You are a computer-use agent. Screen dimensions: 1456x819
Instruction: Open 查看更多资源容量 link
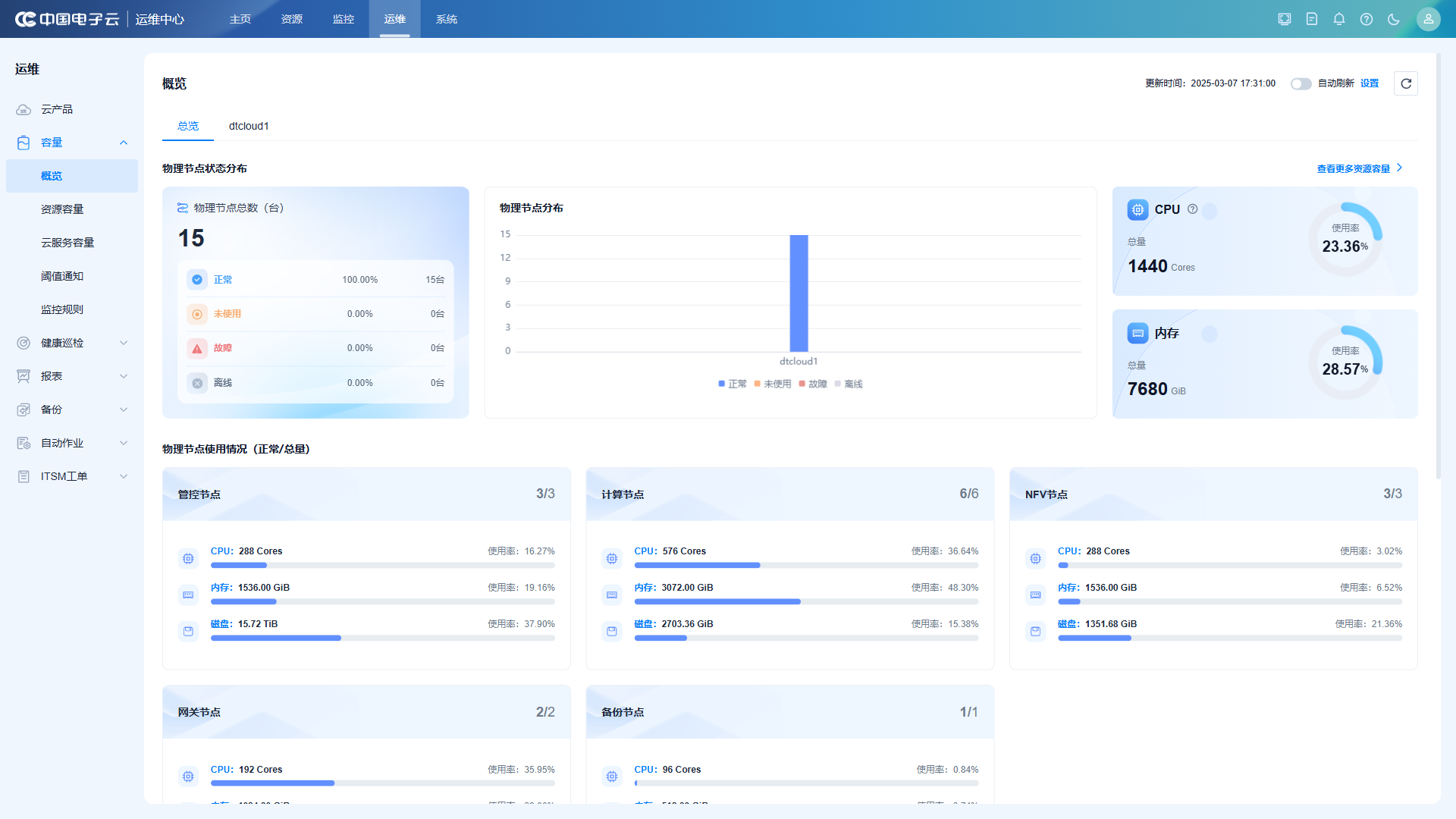(1360, 168)
